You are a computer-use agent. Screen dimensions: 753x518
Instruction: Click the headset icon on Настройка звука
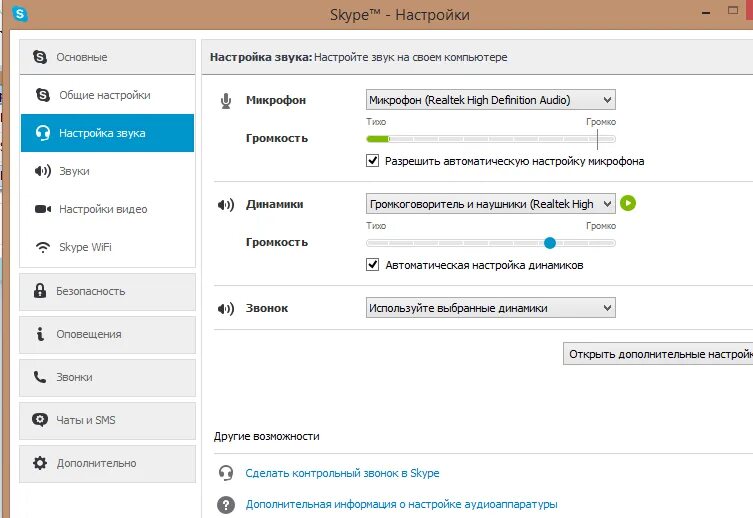pos(43,133)
